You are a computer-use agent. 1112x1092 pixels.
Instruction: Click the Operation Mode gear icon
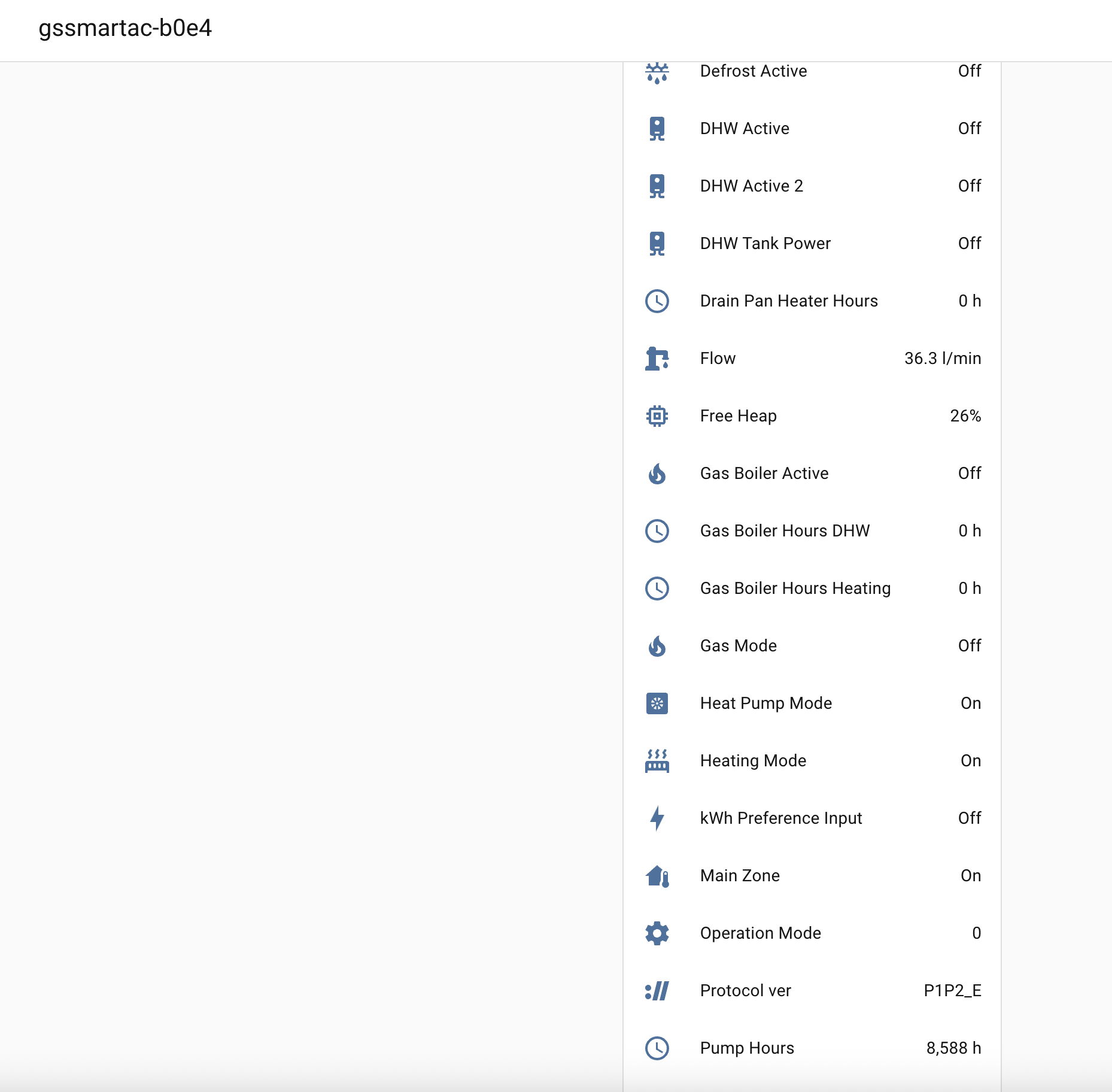coord(657,933)
